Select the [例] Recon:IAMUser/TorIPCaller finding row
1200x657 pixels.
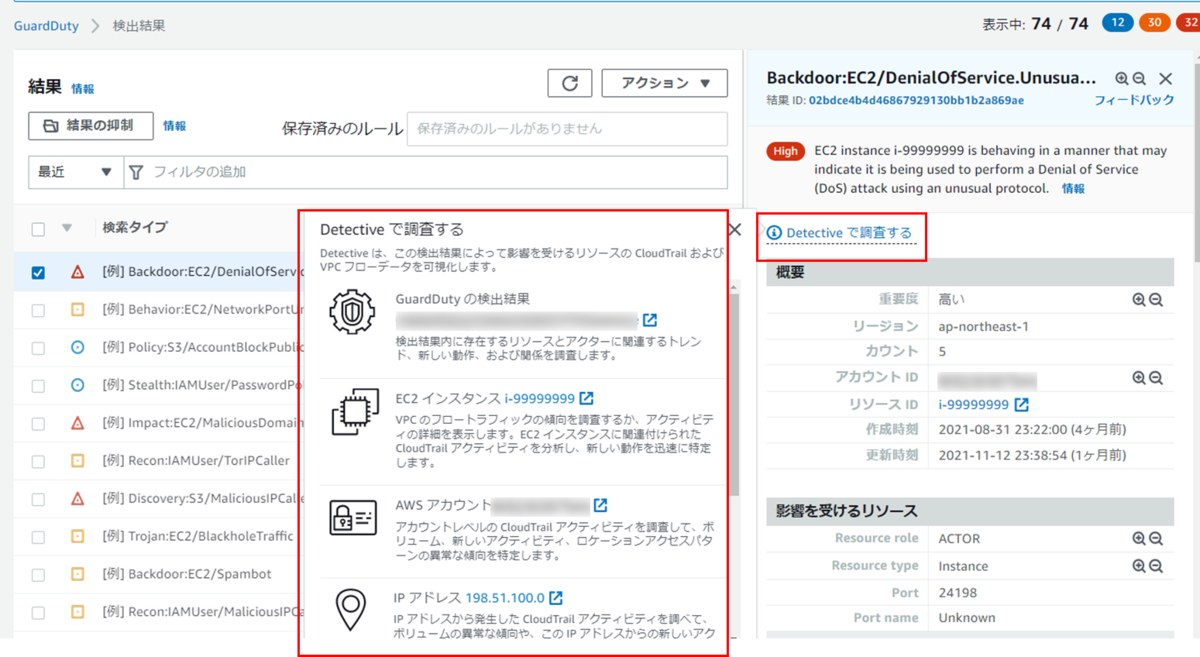click(x=195, y=461)
